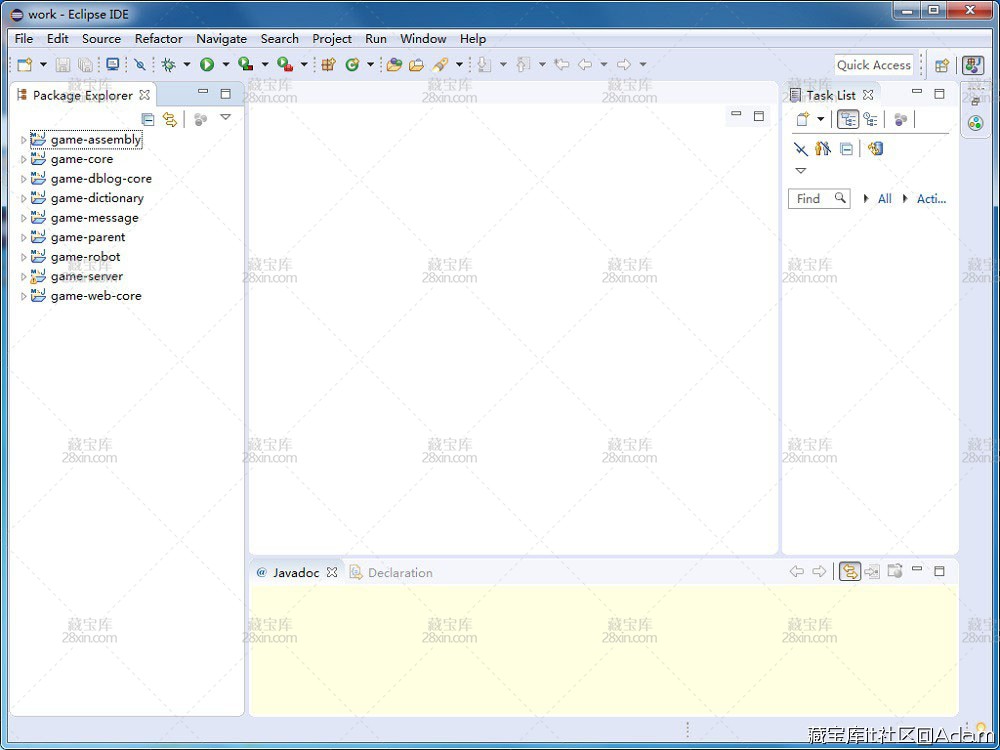Collapse All in the Task List

[x=846, y=149]
